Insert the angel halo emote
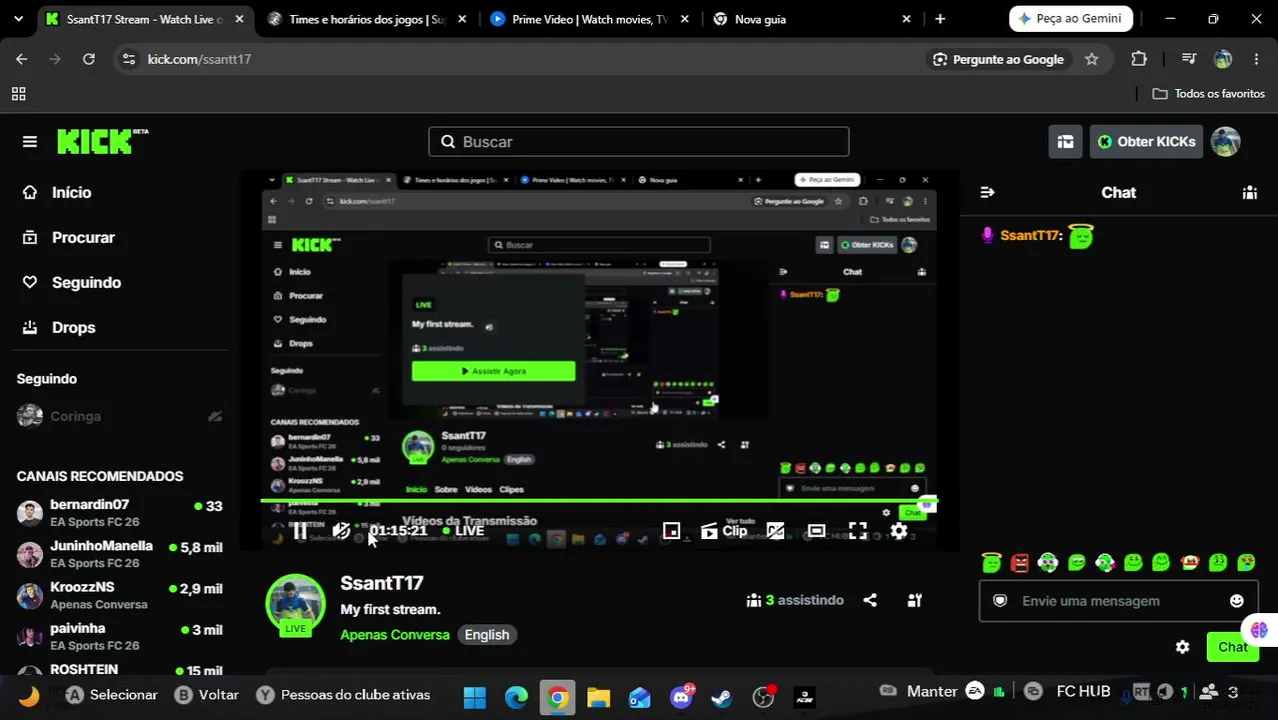This screenshot has height=720, width=1278. pos(991,562)
